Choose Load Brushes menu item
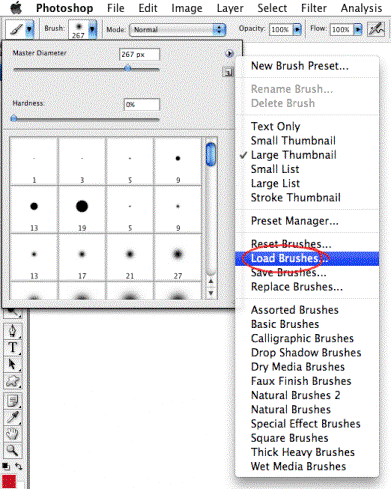392x490 pixels. (x=307, y=259)
